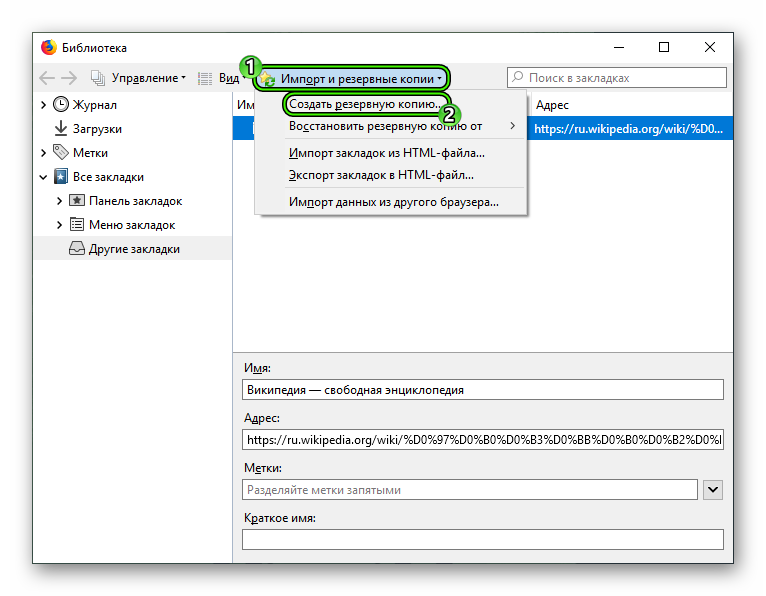The width and height of the screenshot is (766, 596).
Task: Select Журнал in the sidebar
Action: tap(95, 105)
